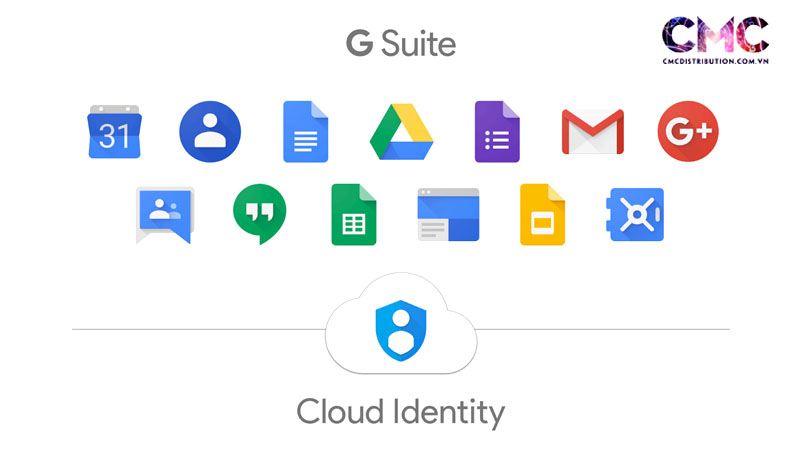Open the Google+ icon
Screen dimensions: 800x450
pos(688,132)
